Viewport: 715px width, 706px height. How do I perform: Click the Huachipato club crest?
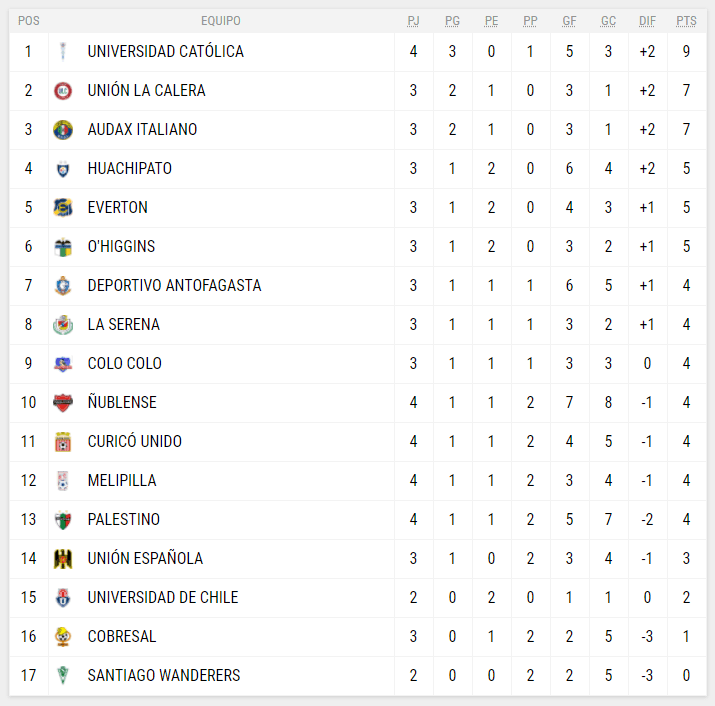pos(63,169)
